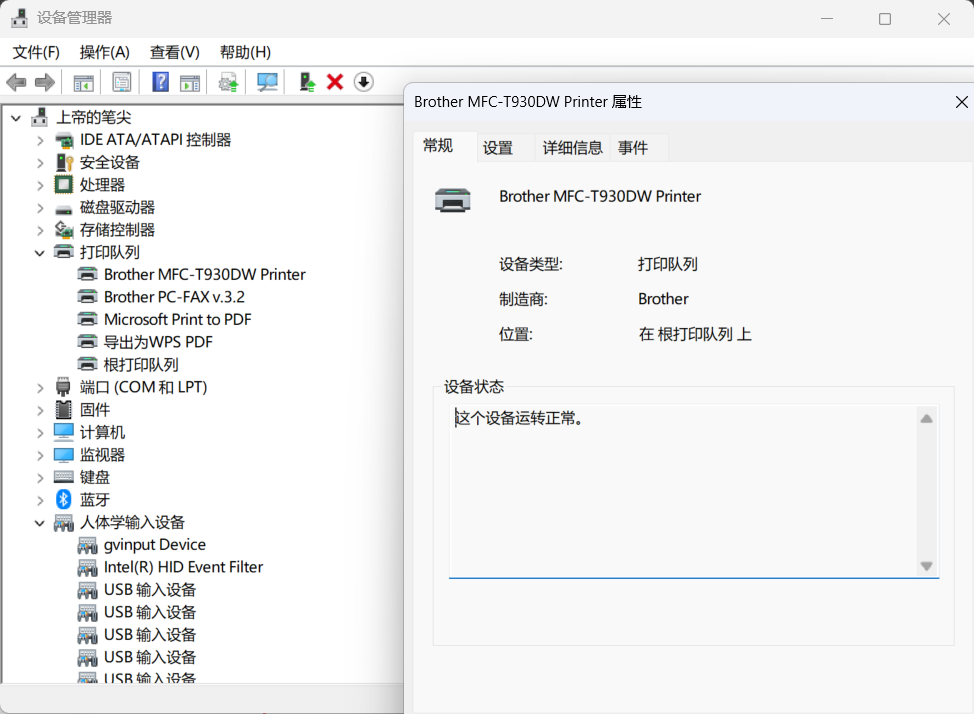Open the 帮助(H) menu

pos(245,52)
